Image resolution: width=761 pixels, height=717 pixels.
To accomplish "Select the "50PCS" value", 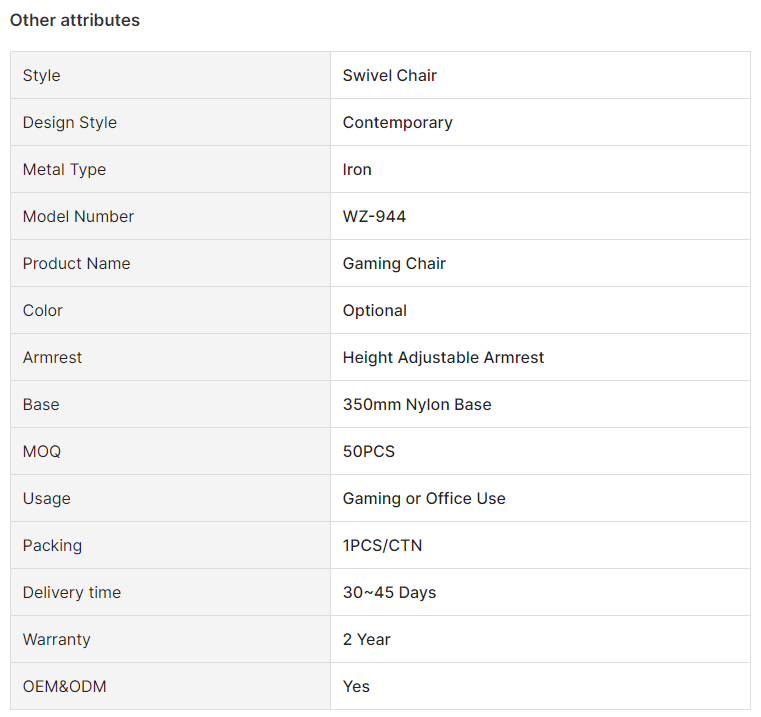I will [x=369, y=451].
